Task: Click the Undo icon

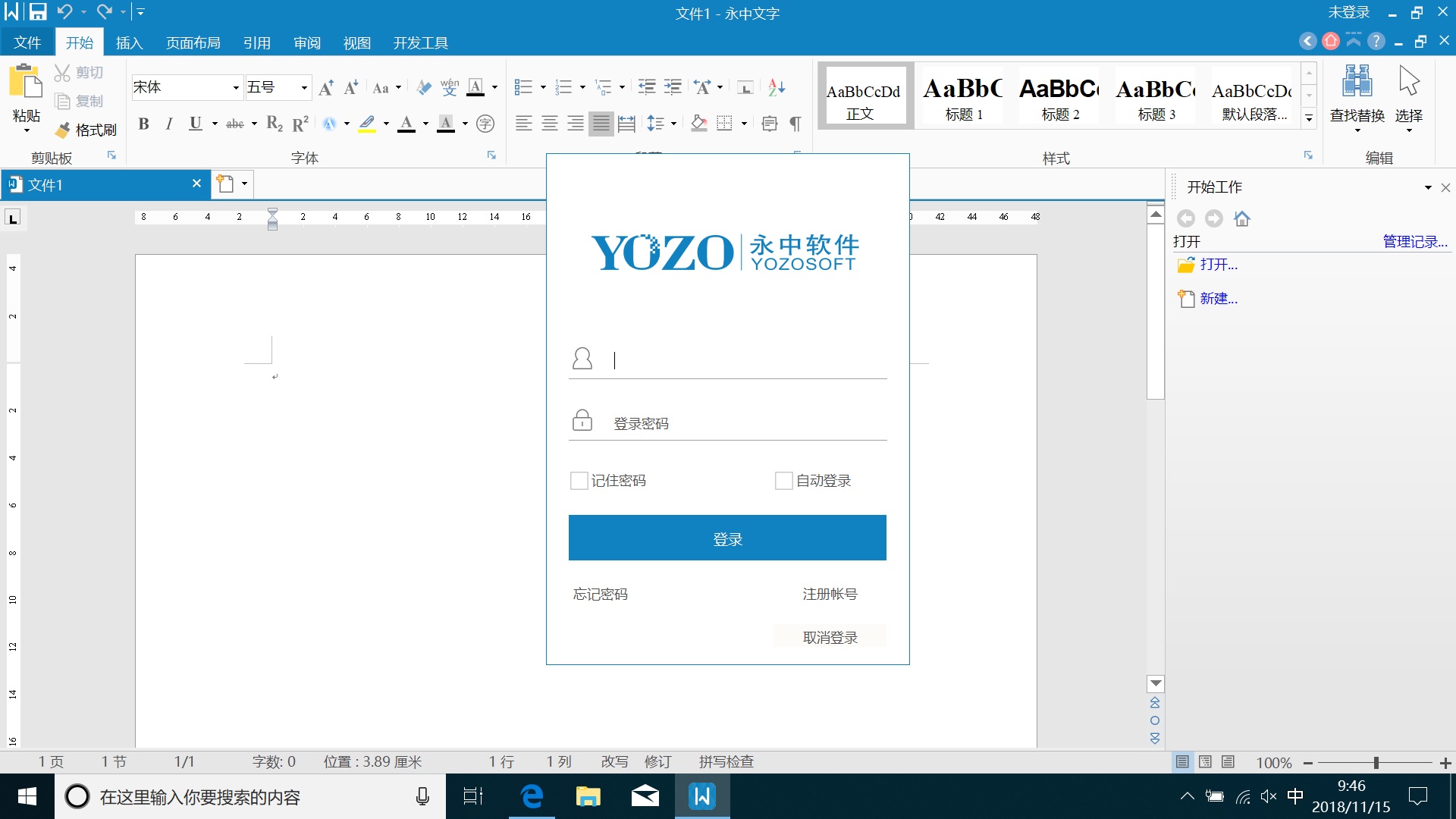Action: (x=64, y=11)
